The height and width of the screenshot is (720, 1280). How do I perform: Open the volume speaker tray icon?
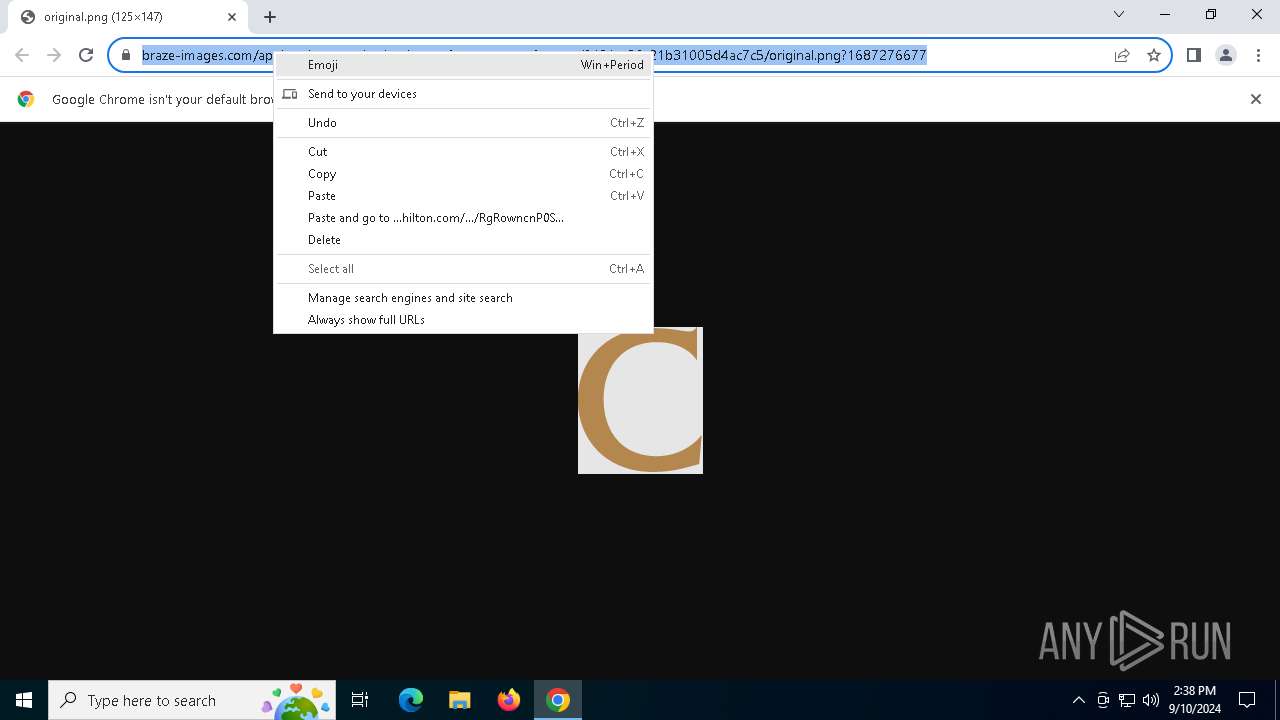pos(1151,700)
